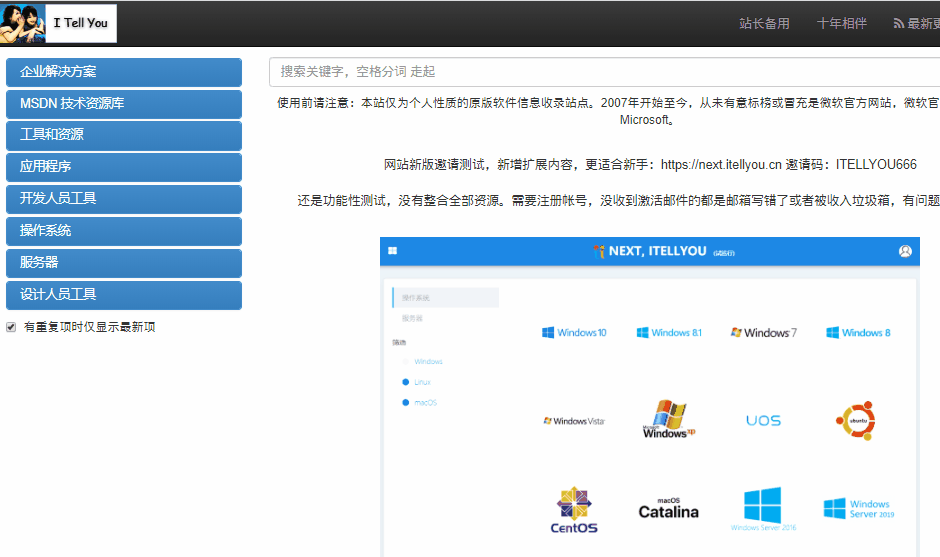Click the user avatar icon in NEXT banner
The height and width of the screenshot is (557, 940).
pyautogui.click(x=905, y=251)
